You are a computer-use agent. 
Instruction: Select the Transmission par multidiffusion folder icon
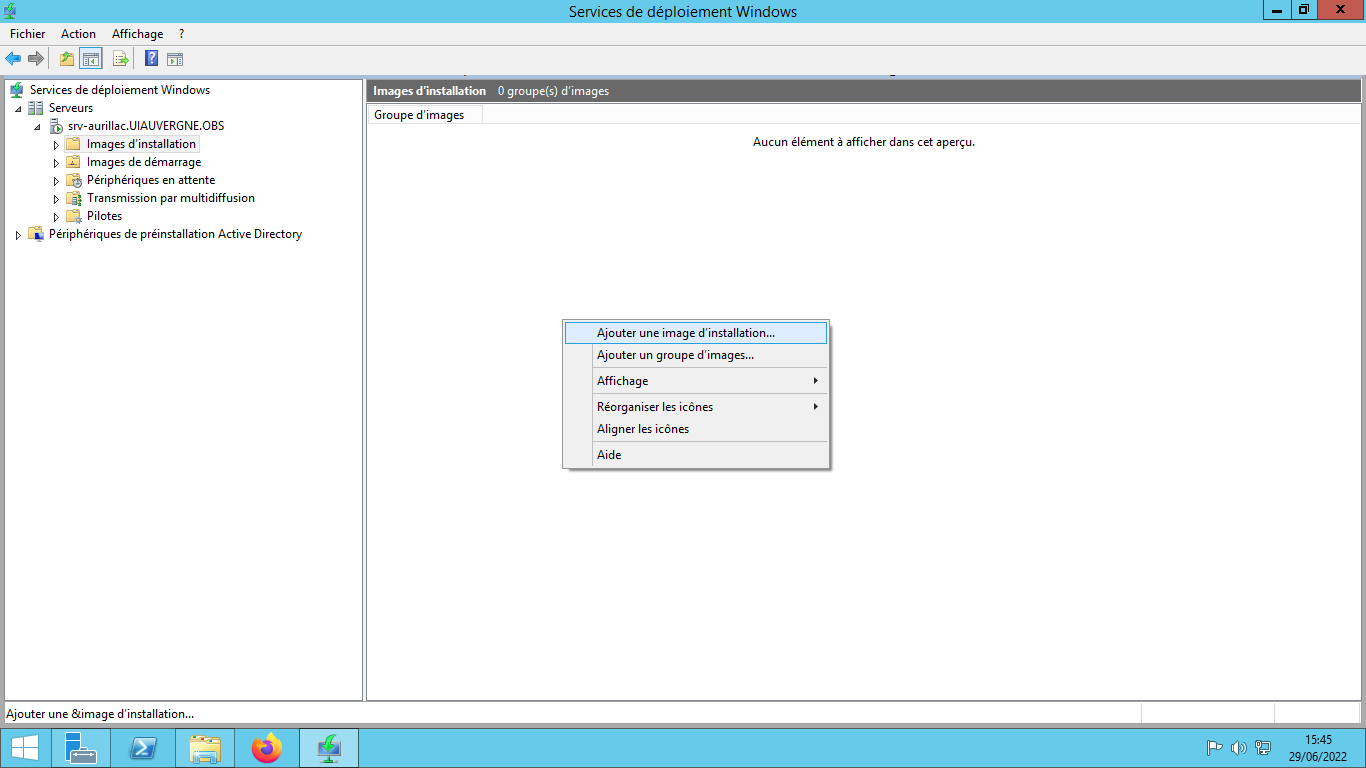tap(73, 198)
